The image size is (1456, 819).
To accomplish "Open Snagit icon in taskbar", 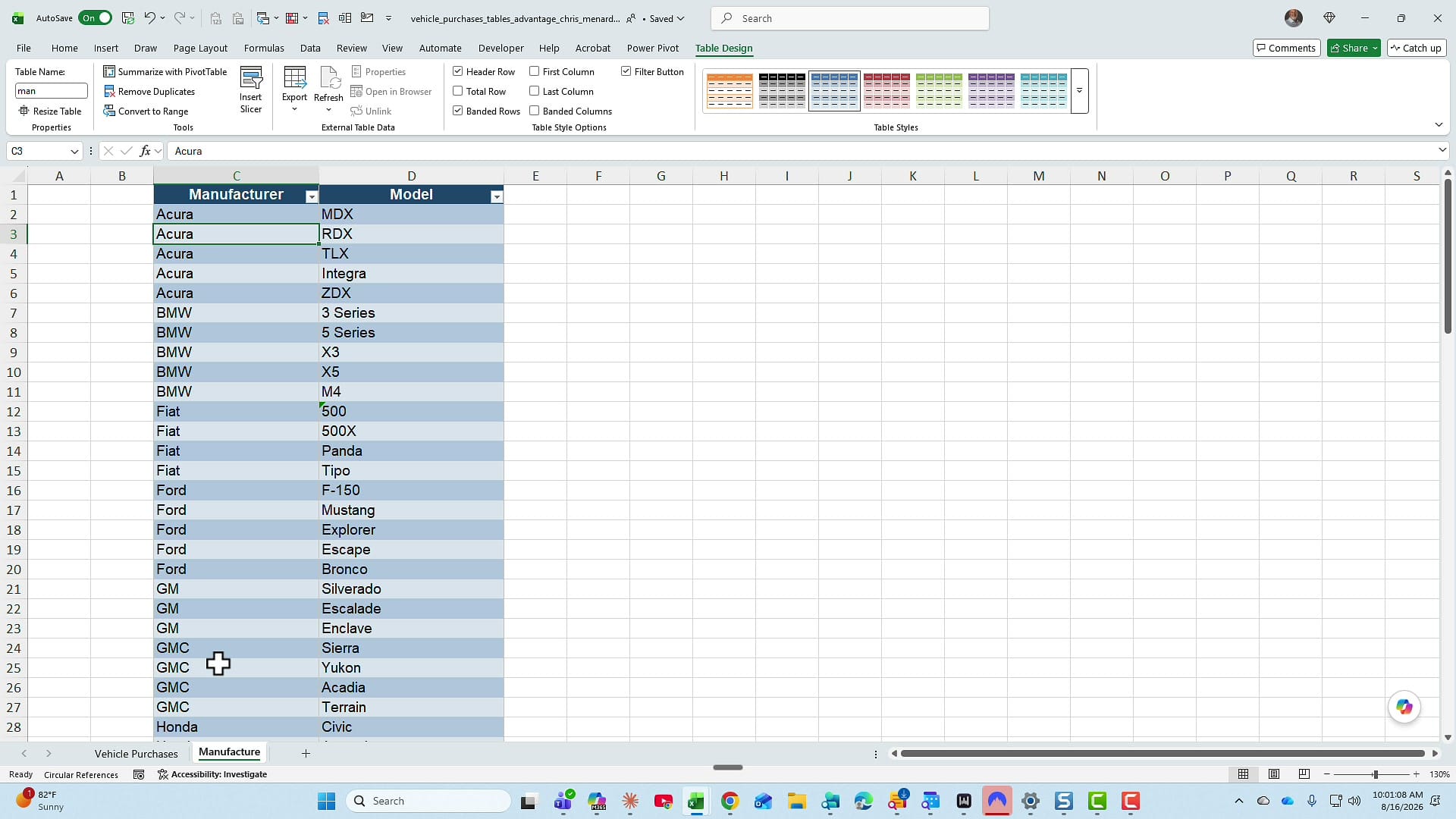I will [x=1064, y=801].
